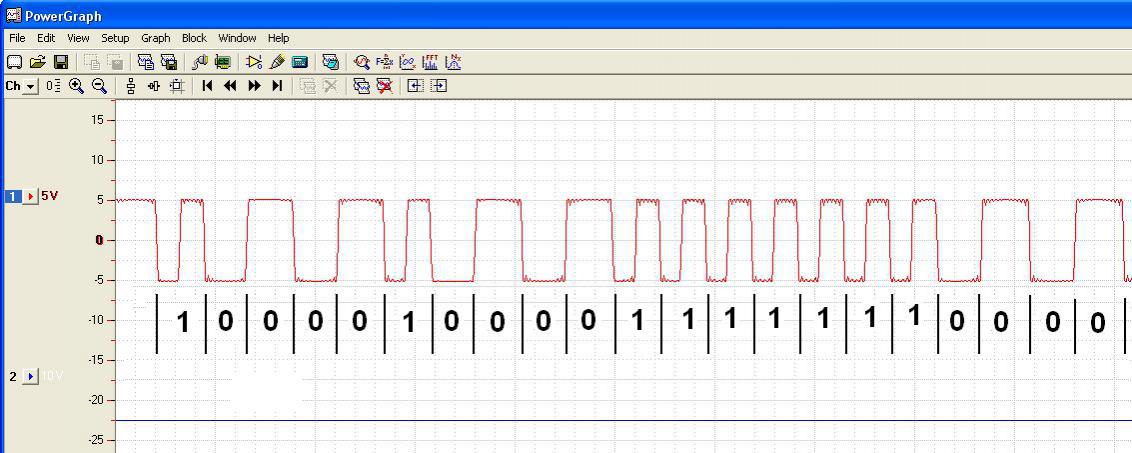
Task: Expand the Ch channel dropdown
Action: 31,87
